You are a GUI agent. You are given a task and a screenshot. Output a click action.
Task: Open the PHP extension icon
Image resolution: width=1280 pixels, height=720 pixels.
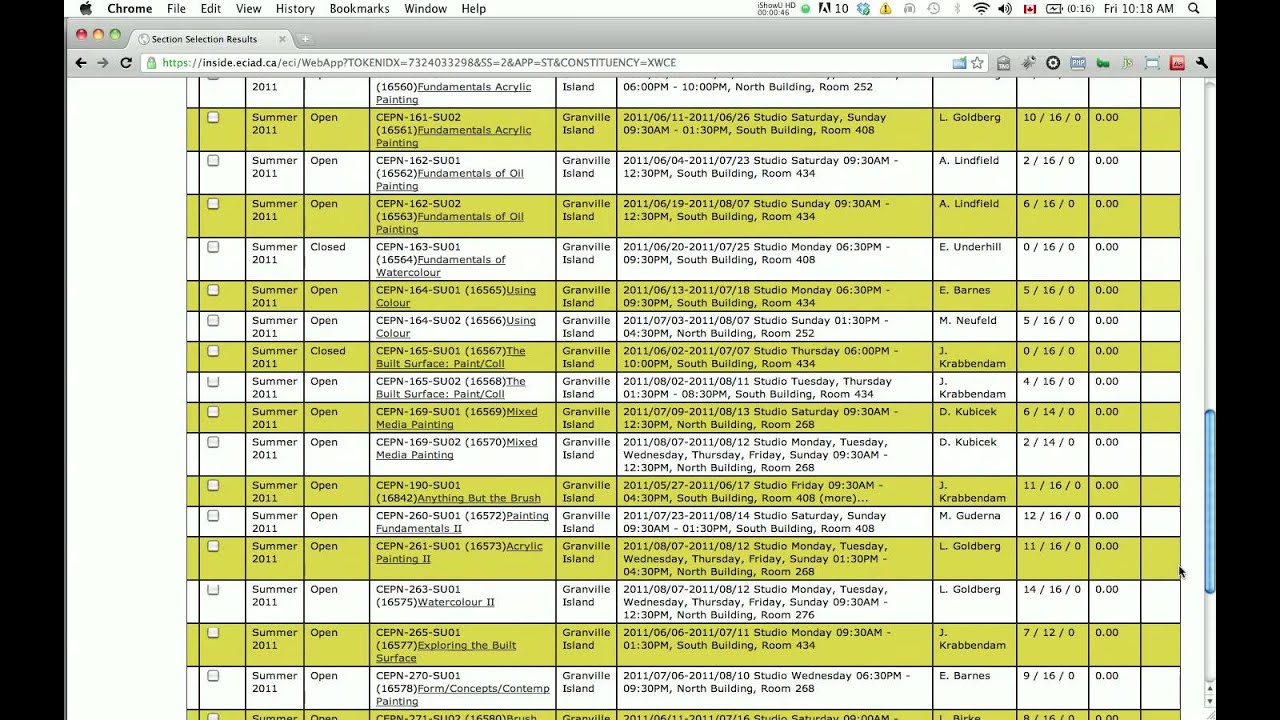click(1078, 63)
